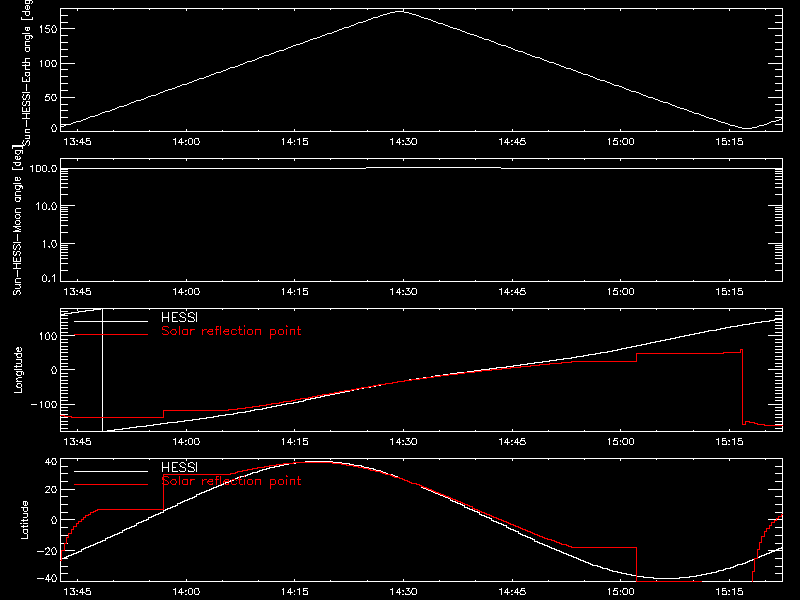Click 15:15 time label under Earth angle plot

point(729,142)
